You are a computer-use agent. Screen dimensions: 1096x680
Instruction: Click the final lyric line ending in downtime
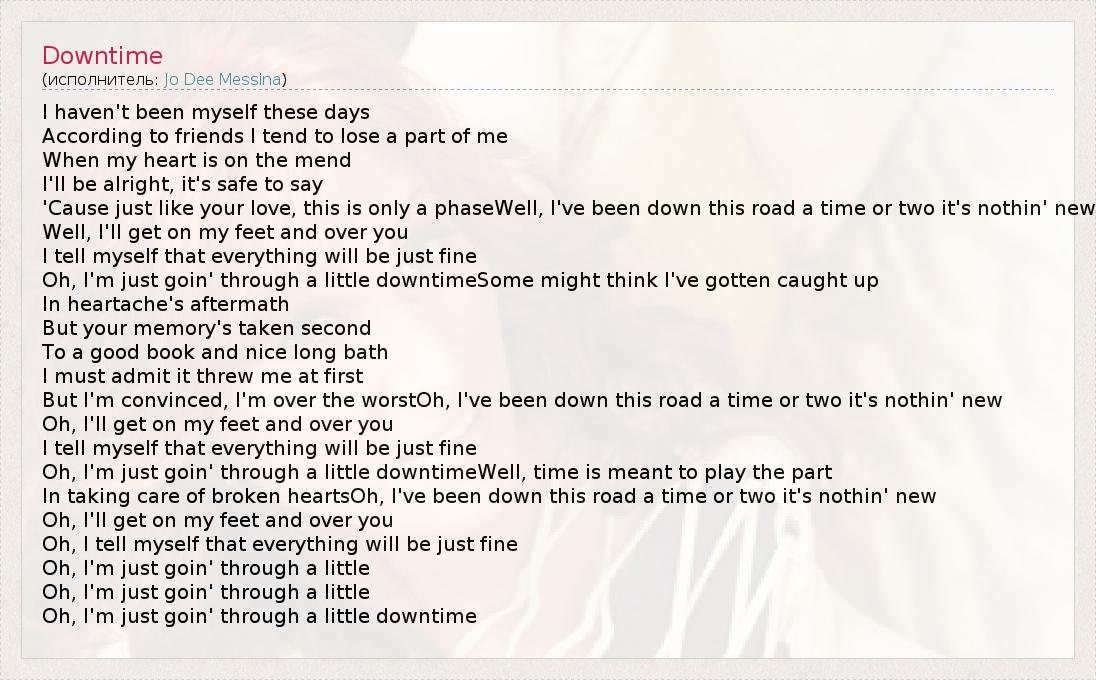tap(260, 616)
